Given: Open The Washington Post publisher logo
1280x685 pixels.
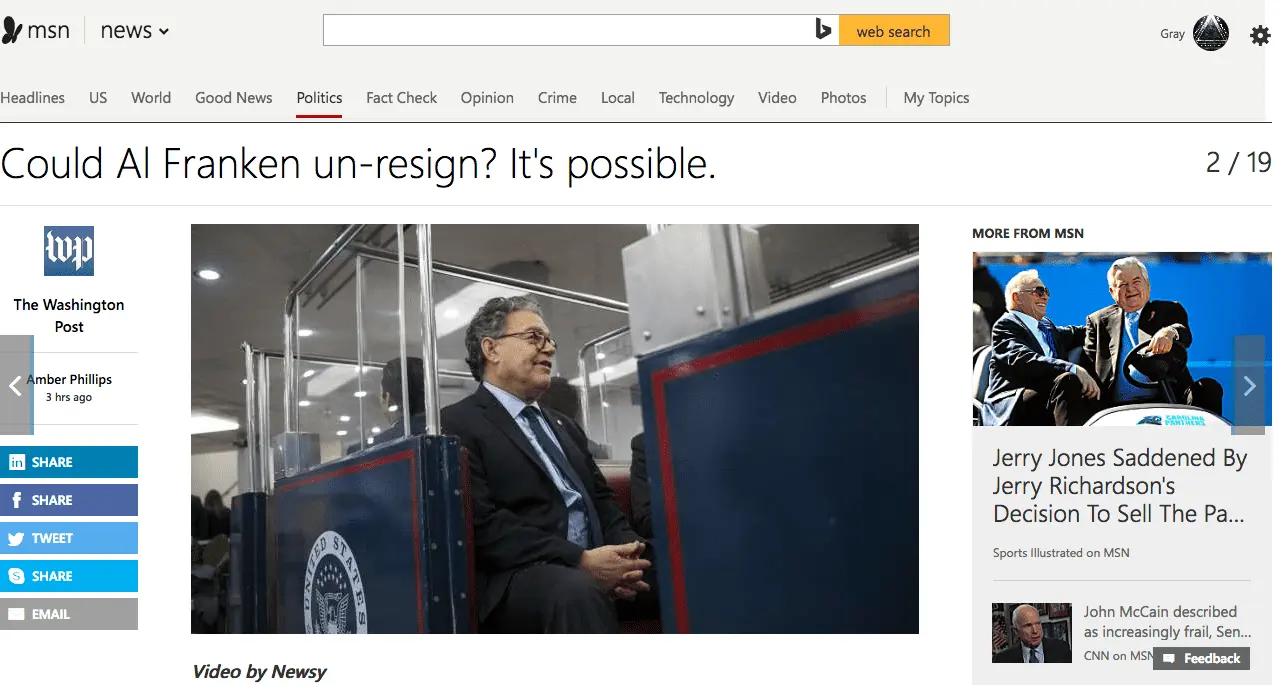Looking at the screenshot, I should click(69, 250).
